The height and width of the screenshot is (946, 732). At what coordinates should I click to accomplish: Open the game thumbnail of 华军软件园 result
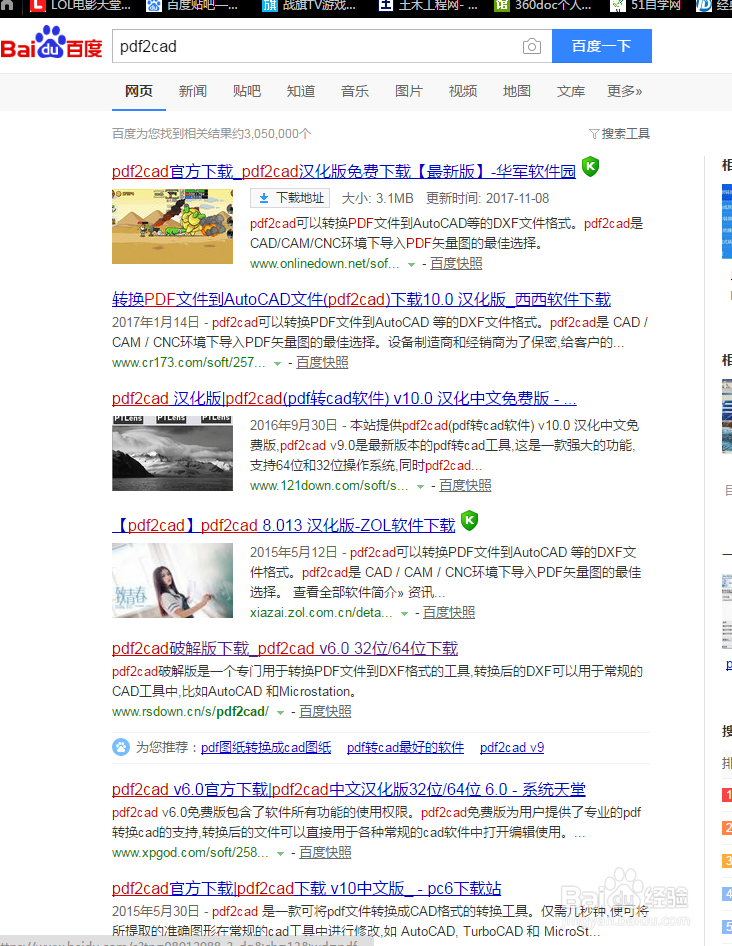173,226
